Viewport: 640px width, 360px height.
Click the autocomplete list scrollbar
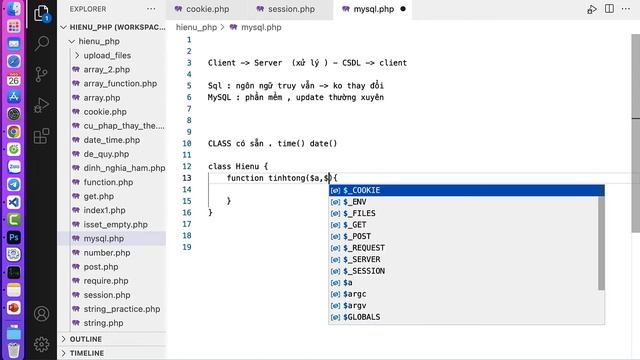pyautogui.click(x=601, y=243)
